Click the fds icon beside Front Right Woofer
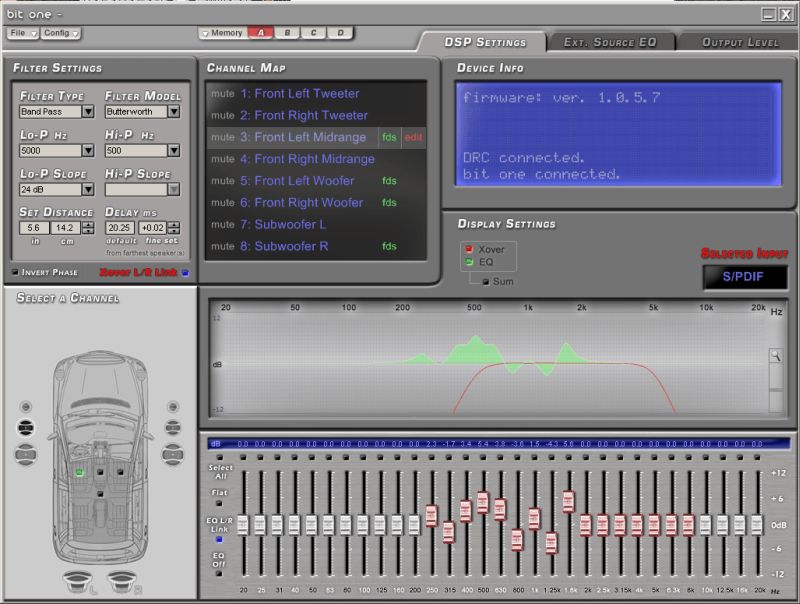 coord(388,203)
